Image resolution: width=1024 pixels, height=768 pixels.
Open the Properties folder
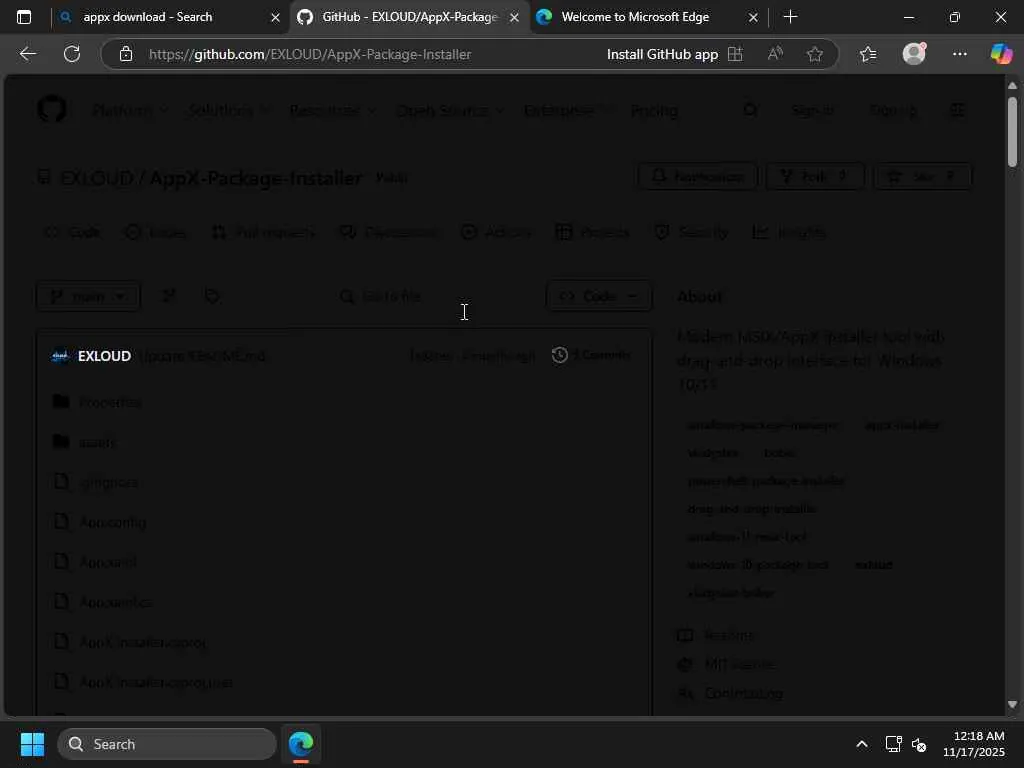(x=110, y=402)
